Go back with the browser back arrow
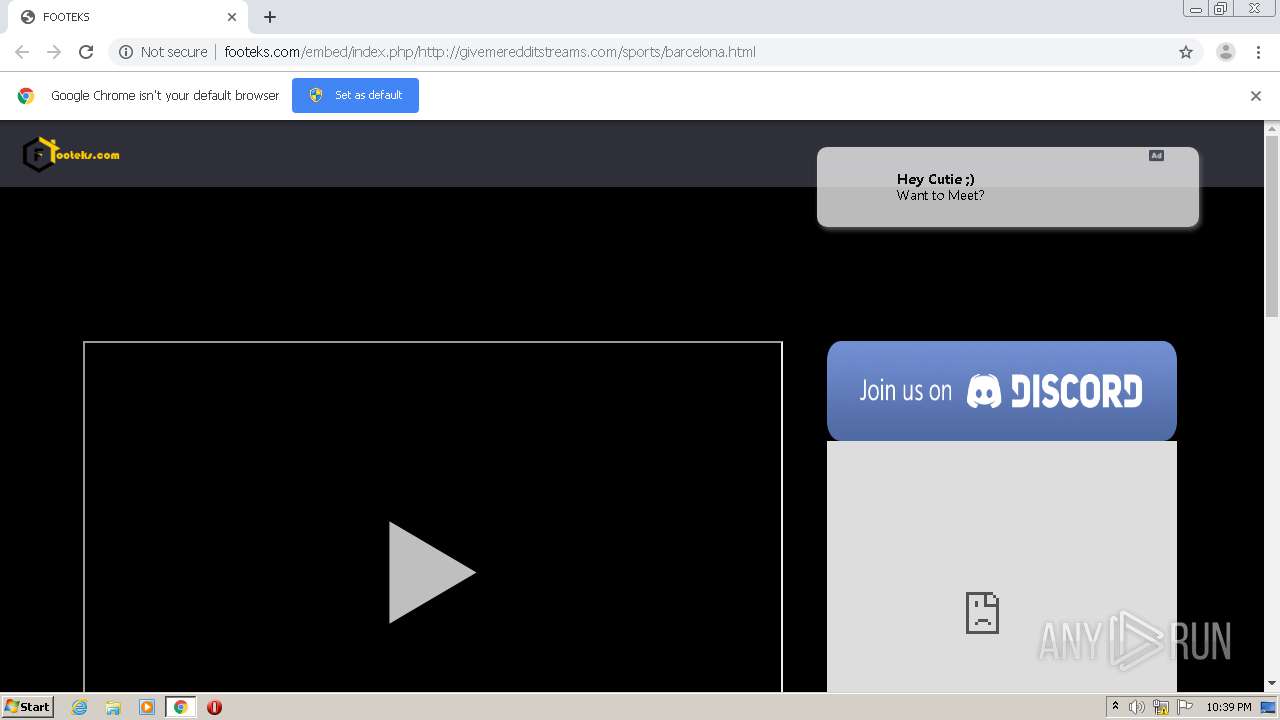Screen dimensions: 1280x720 22,52
